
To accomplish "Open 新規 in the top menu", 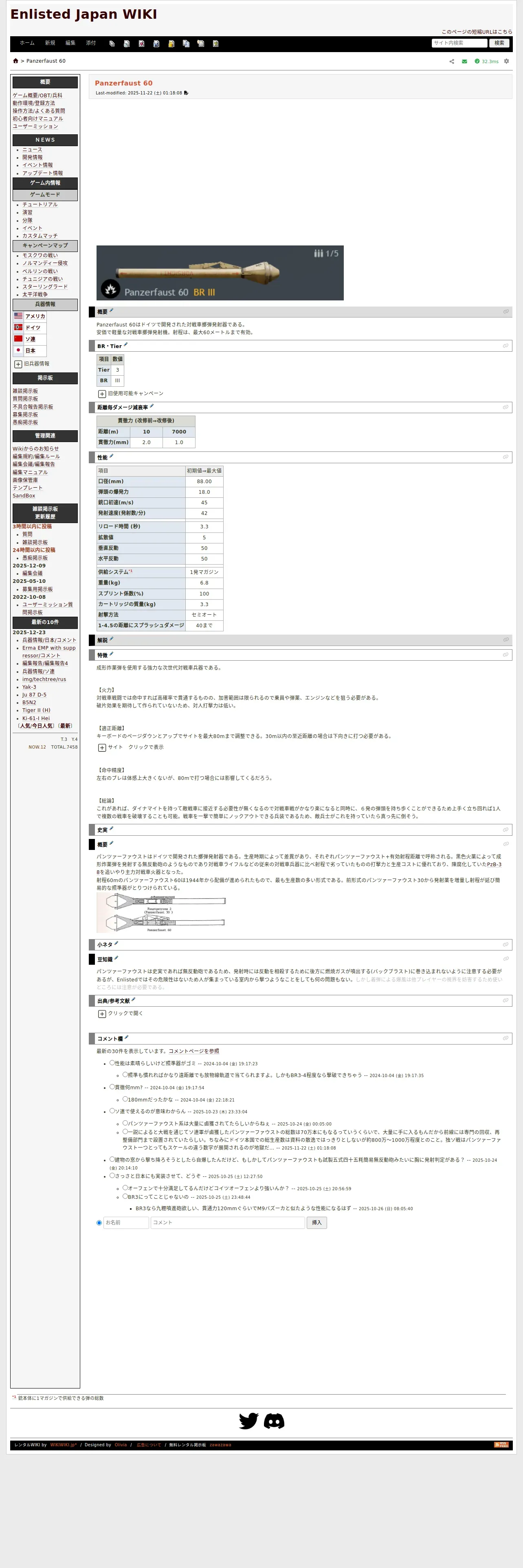I will click(50, 43).
